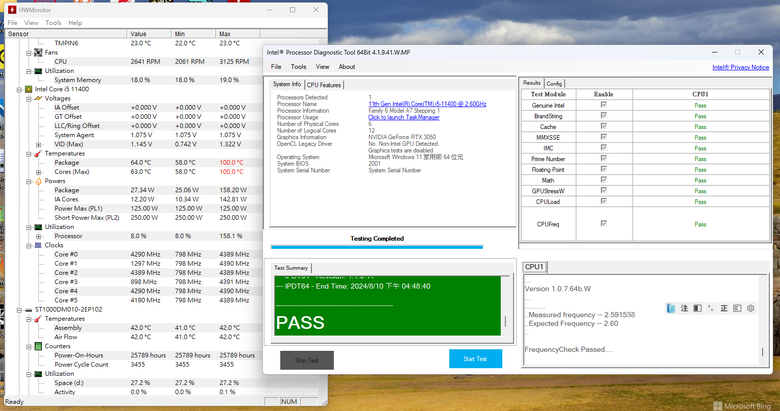Click the Utilization chip icon under Fans
Screen dimensions: 780x411
point(38,71)
